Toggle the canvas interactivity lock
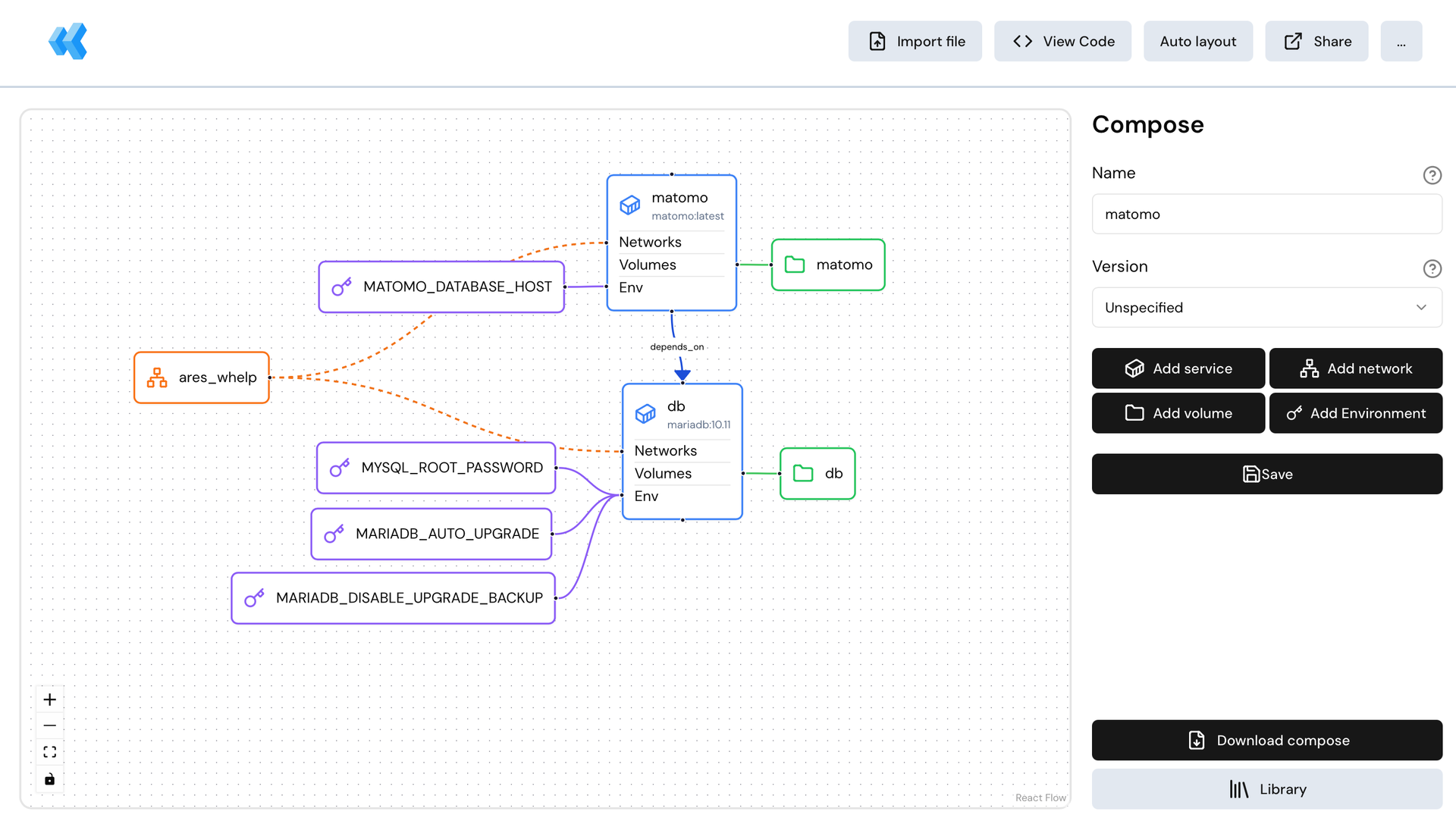The image size is (1456, 824). [50, 779]
